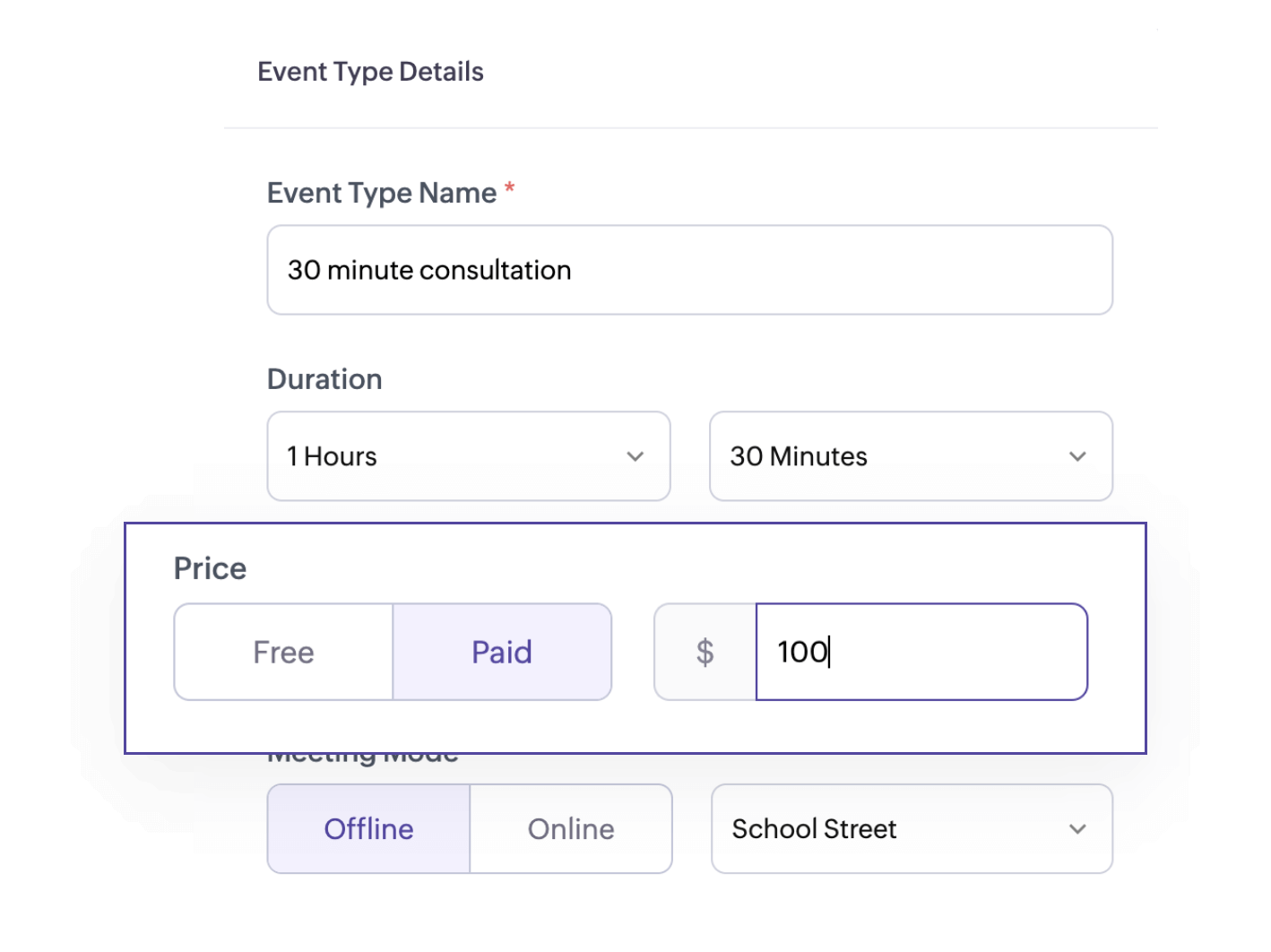The width and height of the screenshot is (1271, 952).
Task: Open the 1 Hours duration dropdown
Action: pyautogui.click(x=468, y=456)
